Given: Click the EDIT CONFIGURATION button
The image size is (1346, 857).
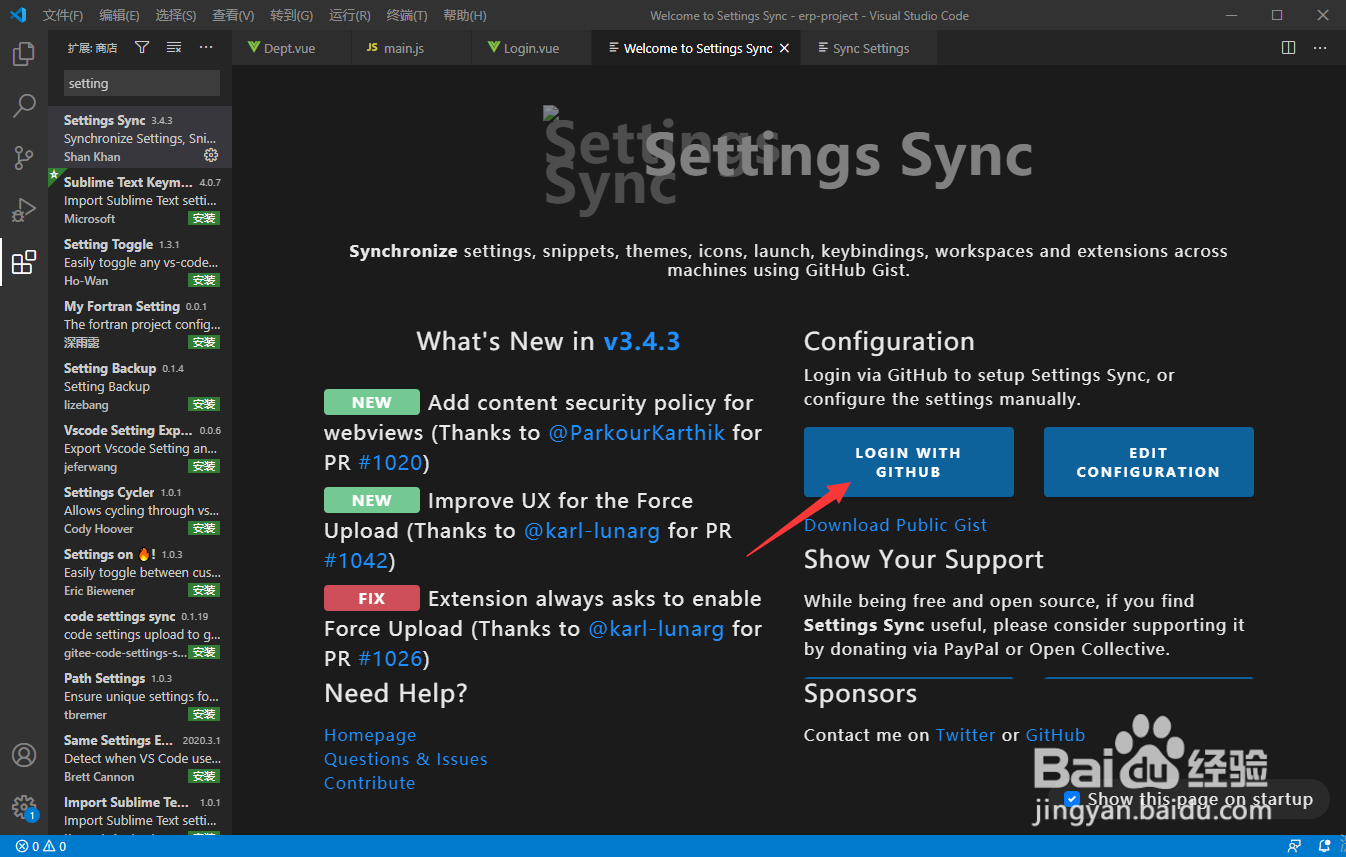Looking at the screenshot, I should point(1148,462).
